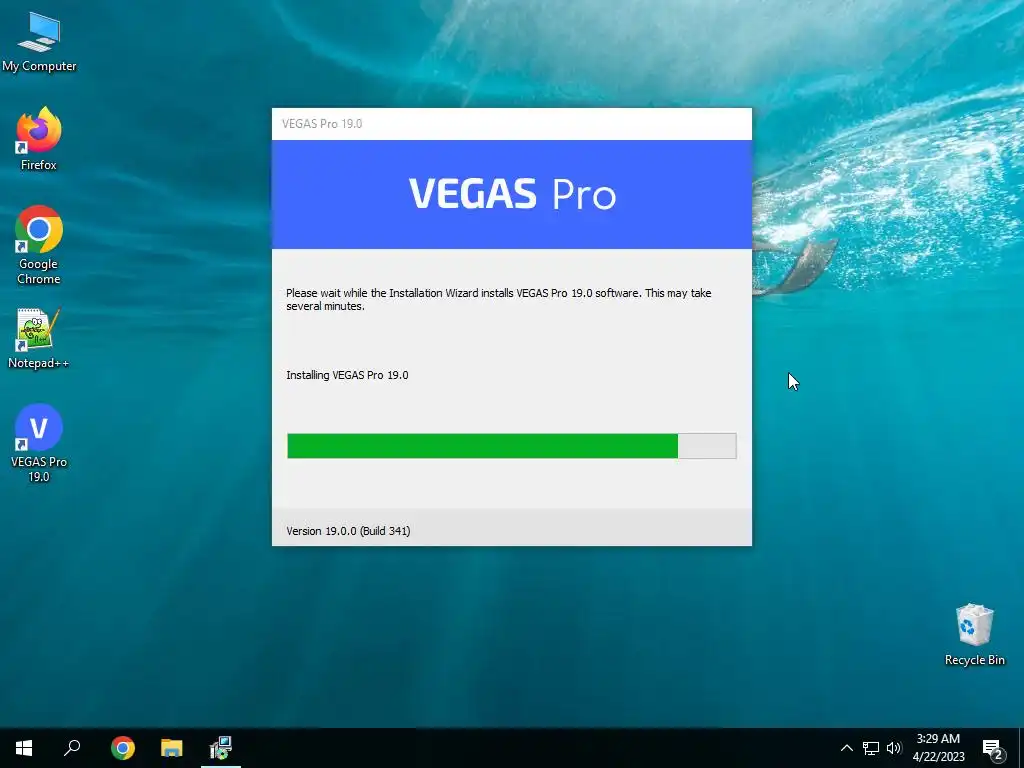Open the notification center icon
Image resolution: width=1024 pixels, height=768 pixels.
[993, 748]
